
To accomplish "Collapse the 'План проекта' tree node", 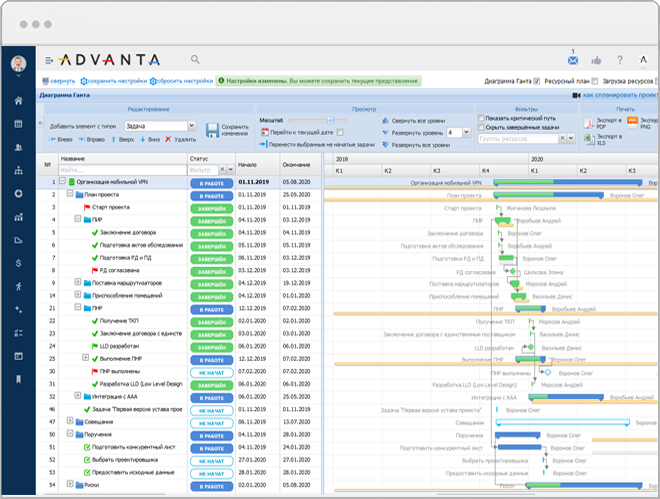I will 71,195.
